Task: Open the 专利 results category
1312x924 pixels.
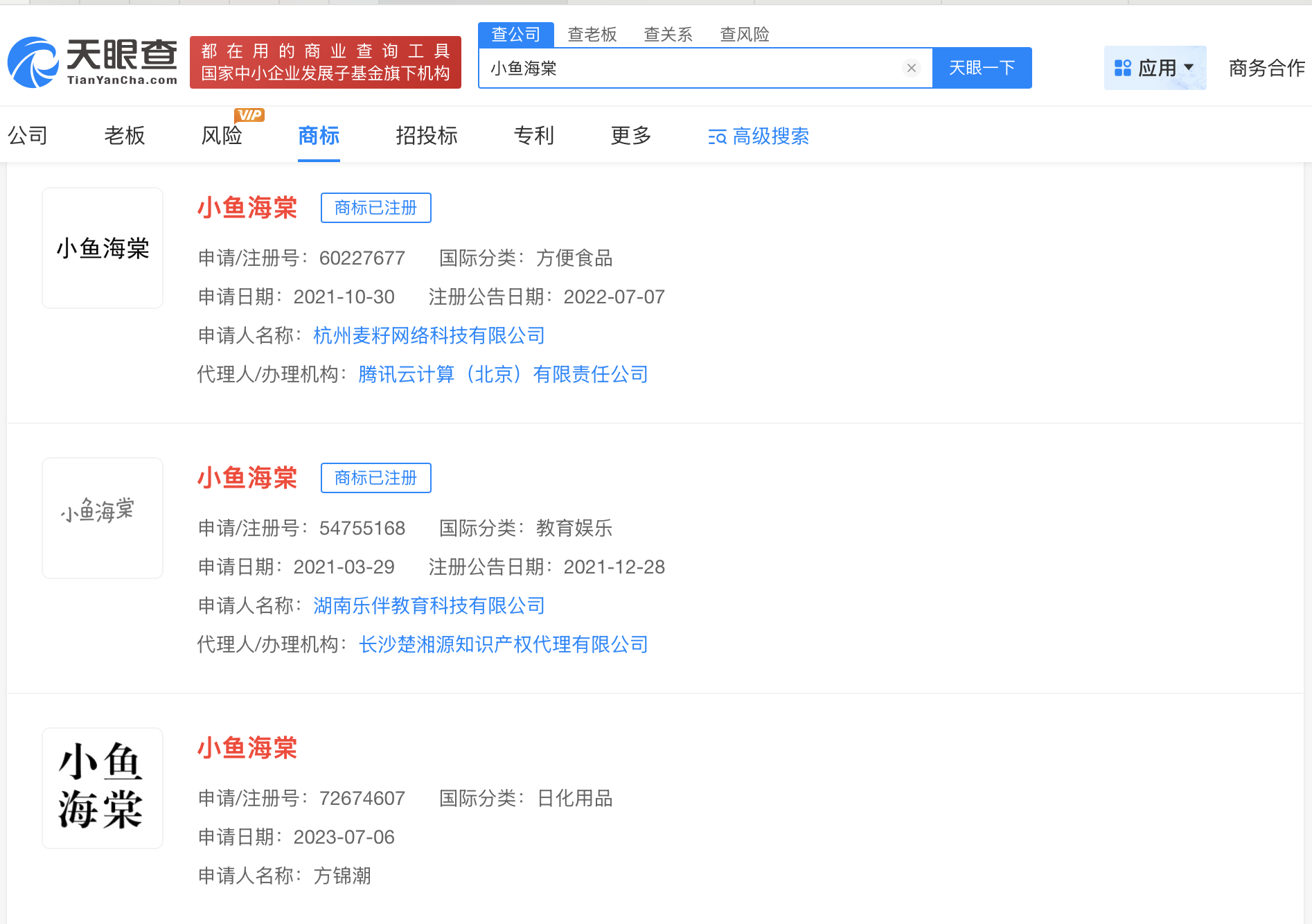Action: click(x=534, y=136)
